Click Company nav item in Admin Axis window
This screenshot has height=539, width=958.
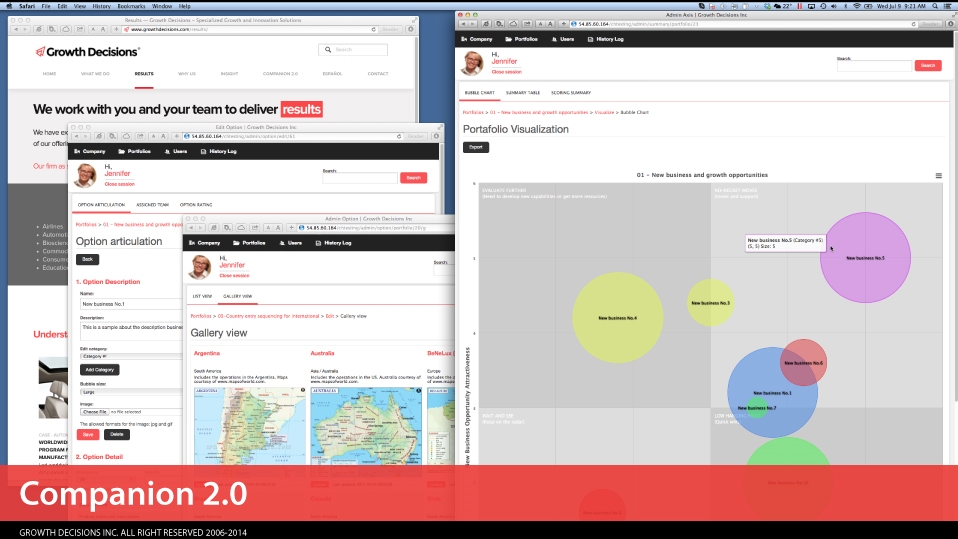point(477,39)
